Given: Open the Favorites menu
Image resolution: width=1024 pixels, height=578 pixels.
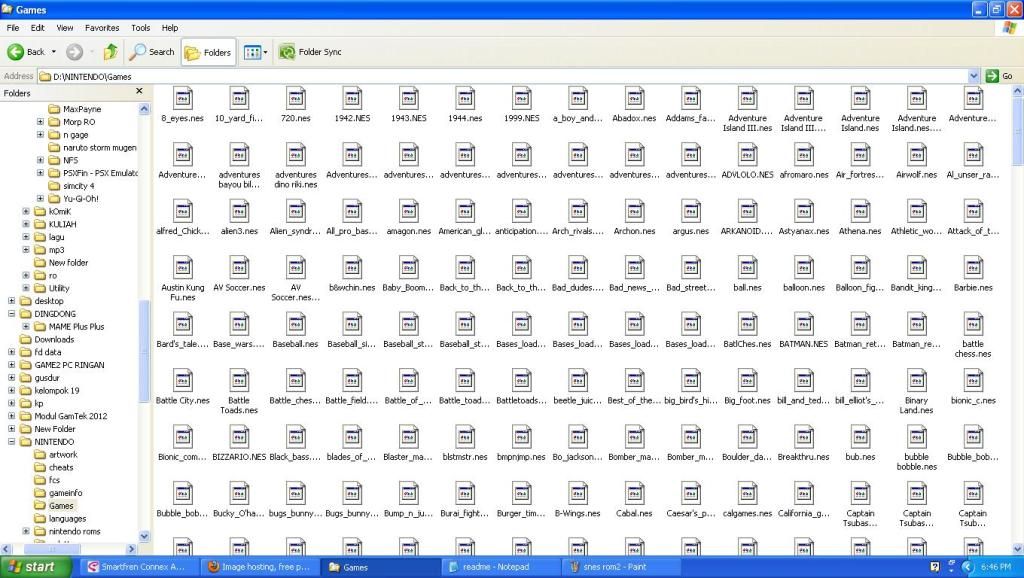Looking at the screenshot, I should 102,28.
